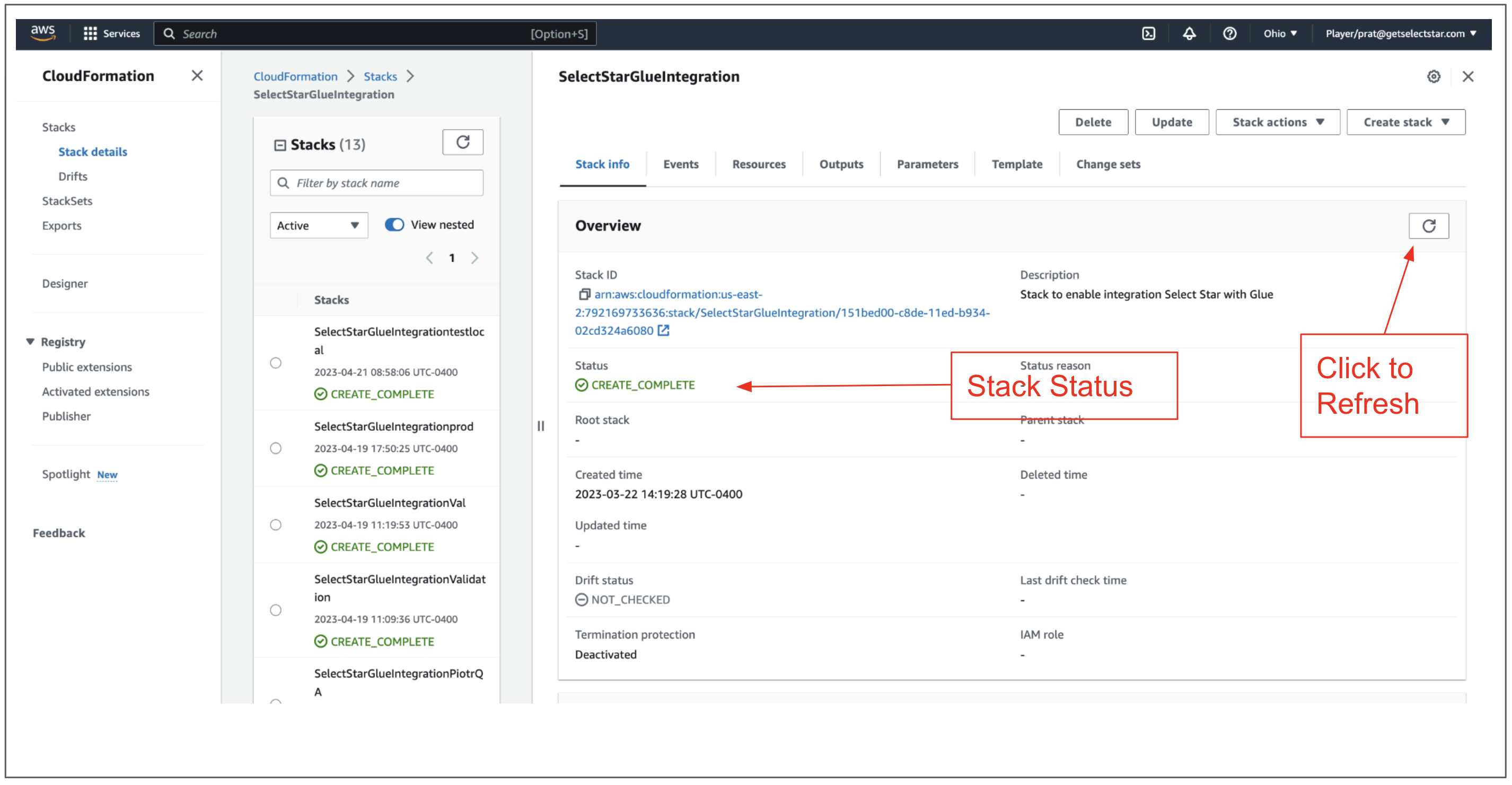Copy the Stack ID ARN

584,294
